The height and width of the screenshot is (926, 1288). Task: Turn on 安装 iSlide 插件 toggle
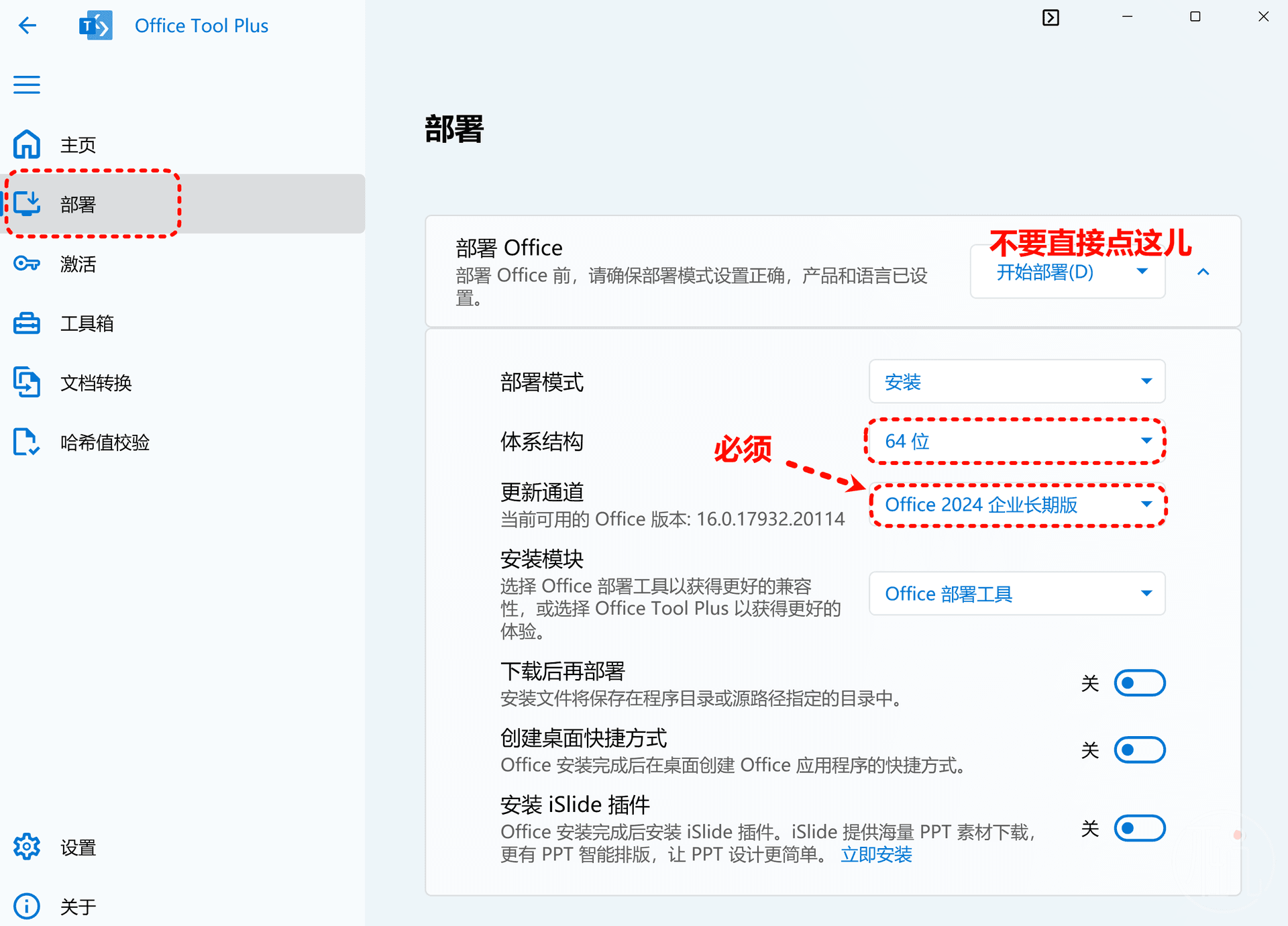pos(1139,828)
